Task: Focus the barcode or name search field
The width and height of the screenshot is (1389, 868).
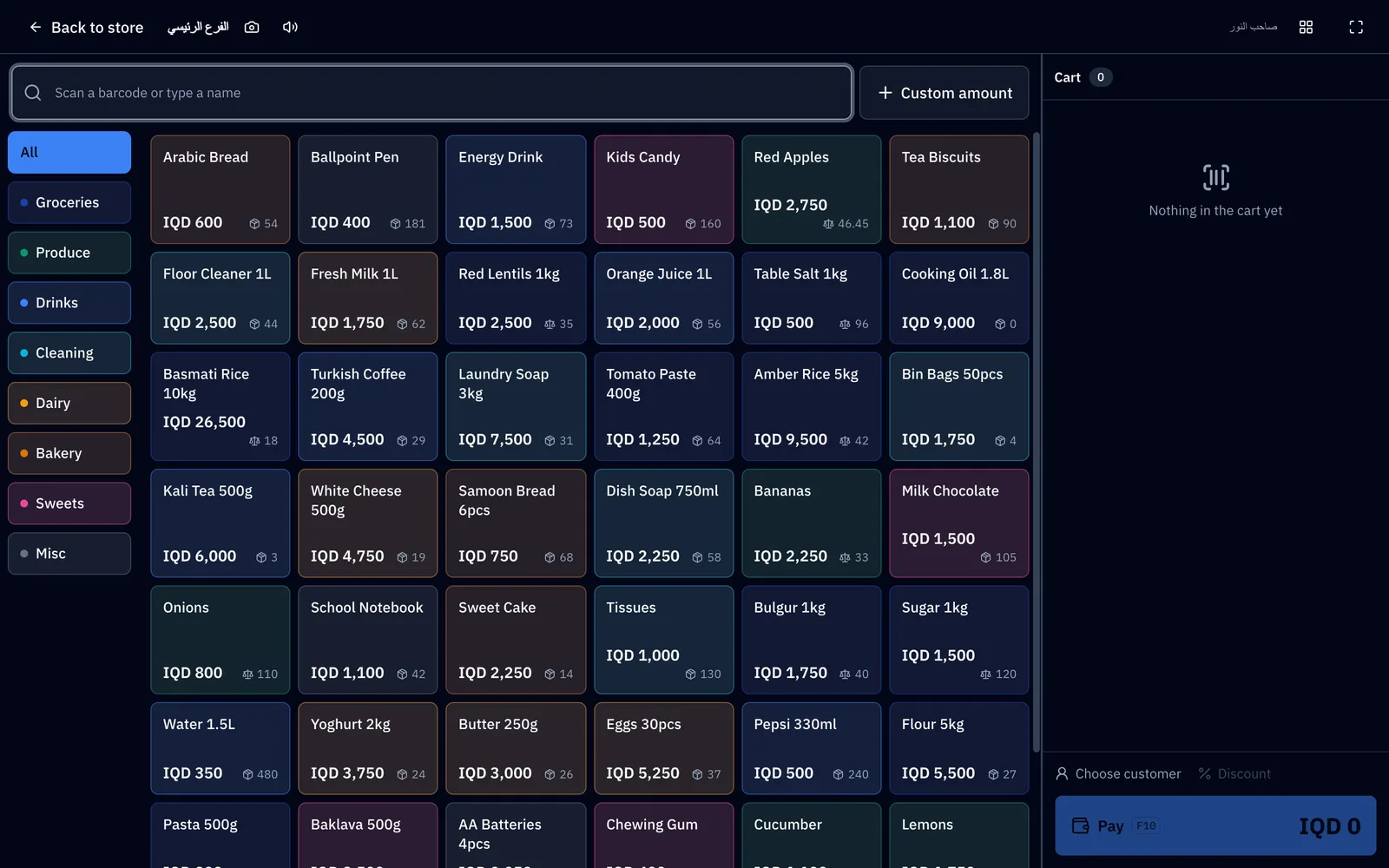Action: click(x=431, y=93)
